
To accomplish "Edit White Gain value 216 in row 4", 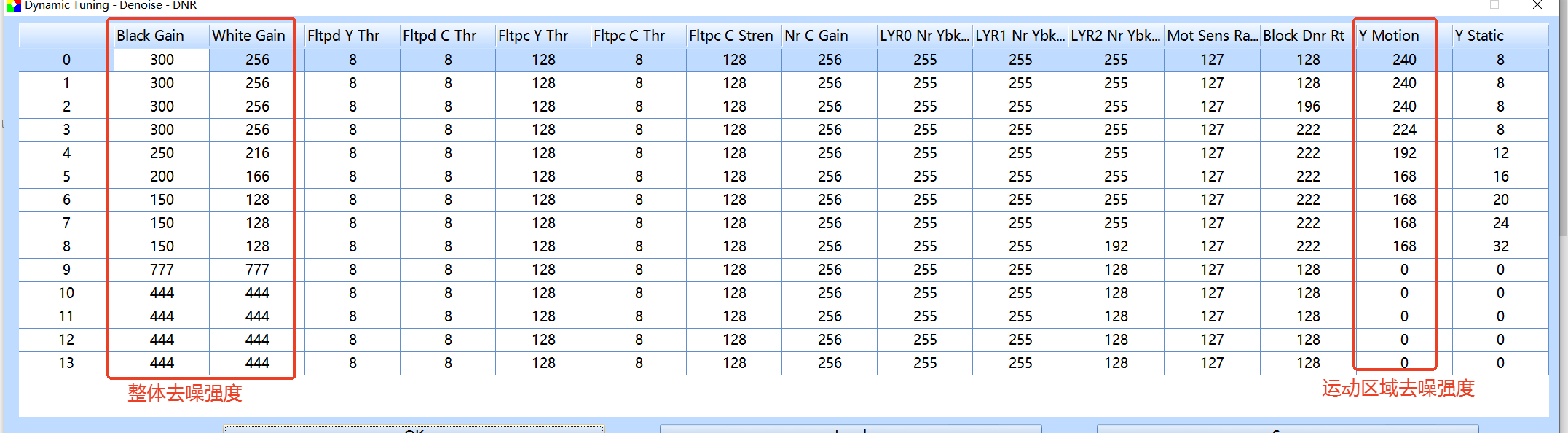I will (257, 153).
